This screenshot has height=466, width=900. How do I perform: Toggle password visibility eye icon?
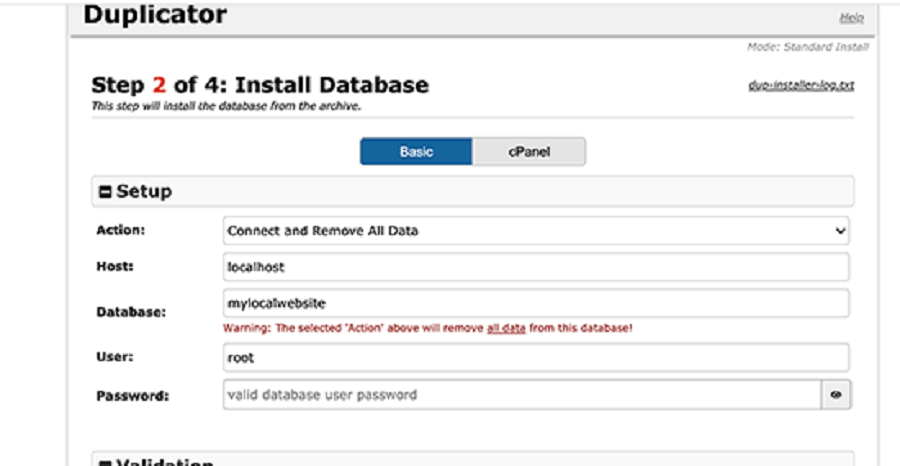(836, 395)
